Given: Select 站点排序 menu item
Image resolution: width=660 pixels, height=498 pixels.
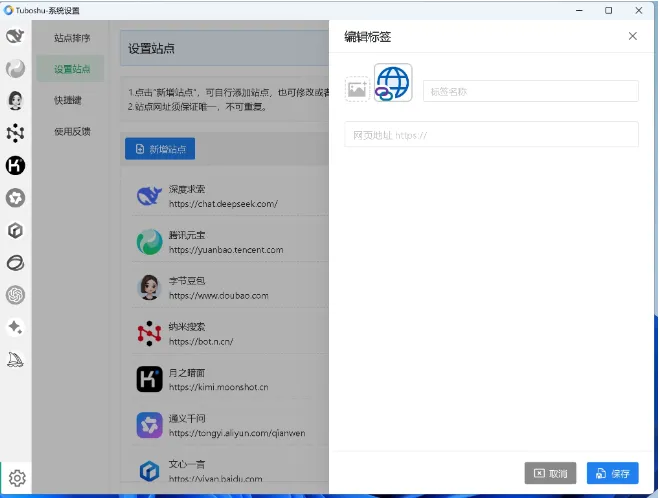Looking at the screenshot, I should pos(72,38).
